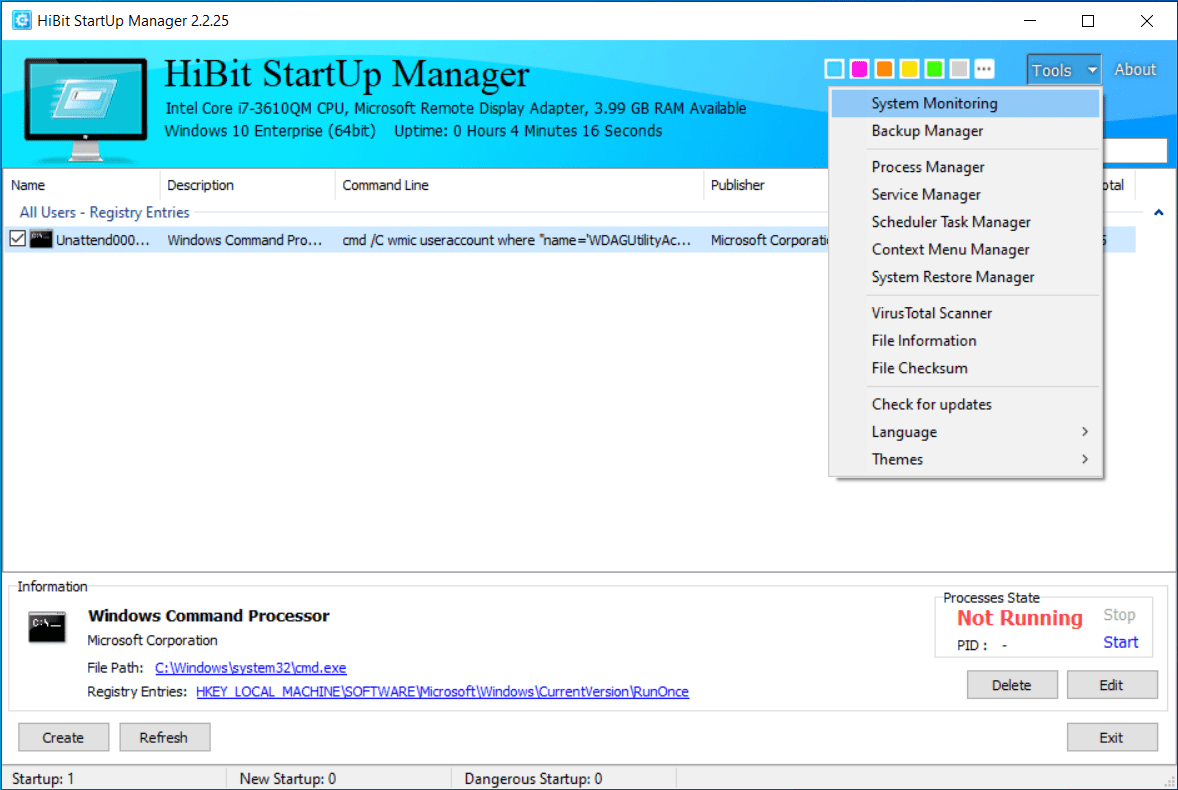Viewport: 1178px width, 790px height.
Task: Click the Create button
Action: (x=63, y=737)
